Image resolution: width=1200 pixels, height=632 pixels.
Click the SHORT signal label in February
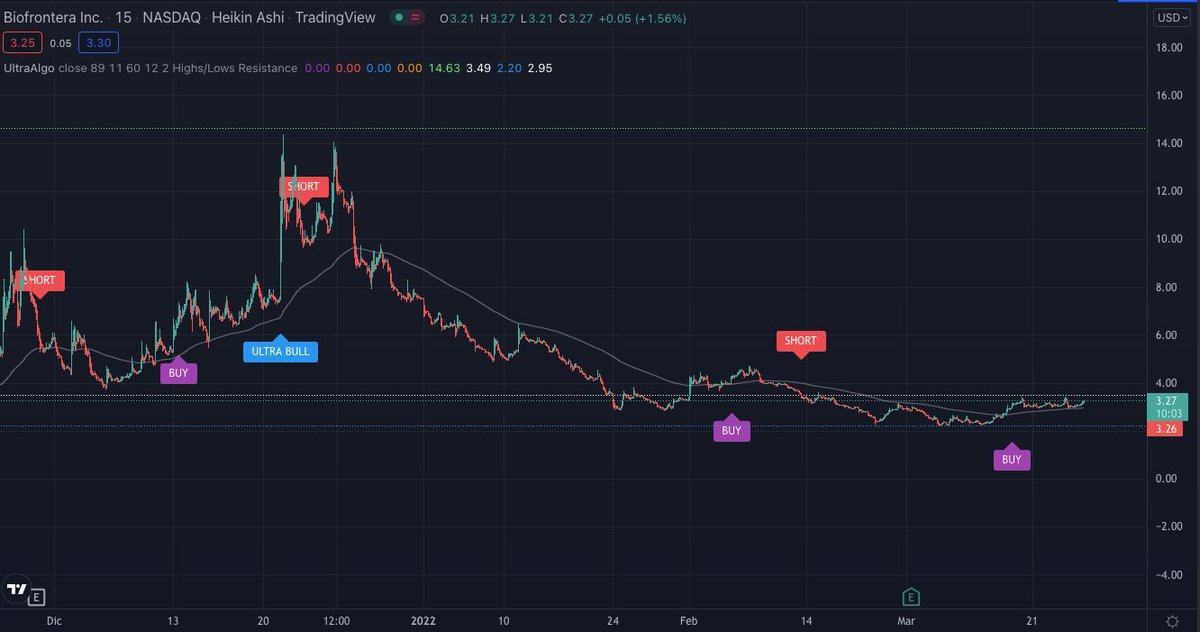click(x=801, y=342)
